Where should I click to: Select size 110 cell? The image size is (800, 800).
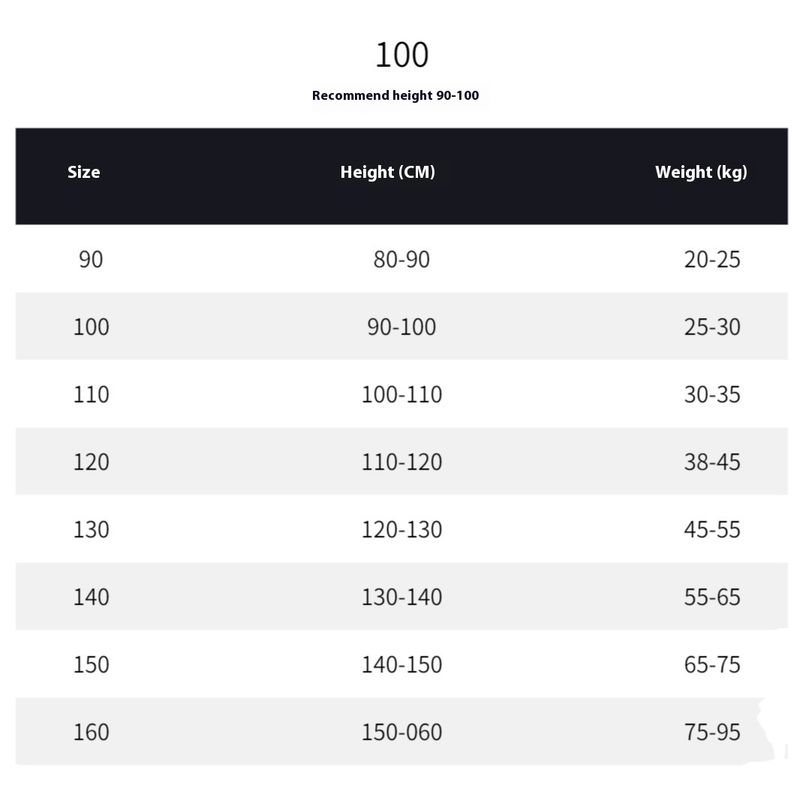click(x=91, y=395)
